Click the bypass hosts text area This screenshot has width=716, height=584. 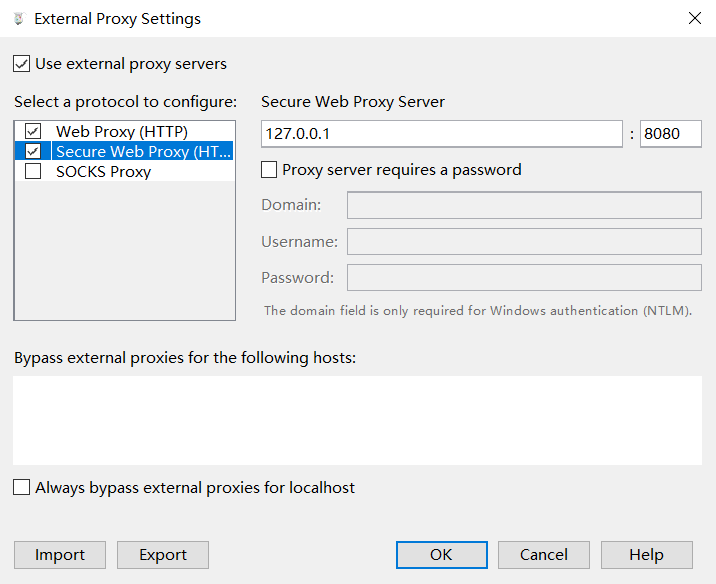358,420
